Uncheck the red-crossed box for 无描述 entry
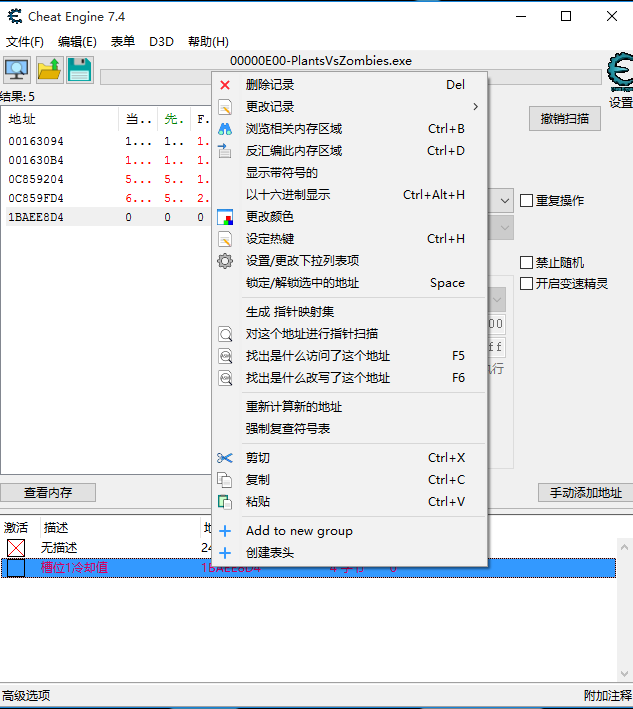Viewport: 633px width, 709px height. point(16,548)
